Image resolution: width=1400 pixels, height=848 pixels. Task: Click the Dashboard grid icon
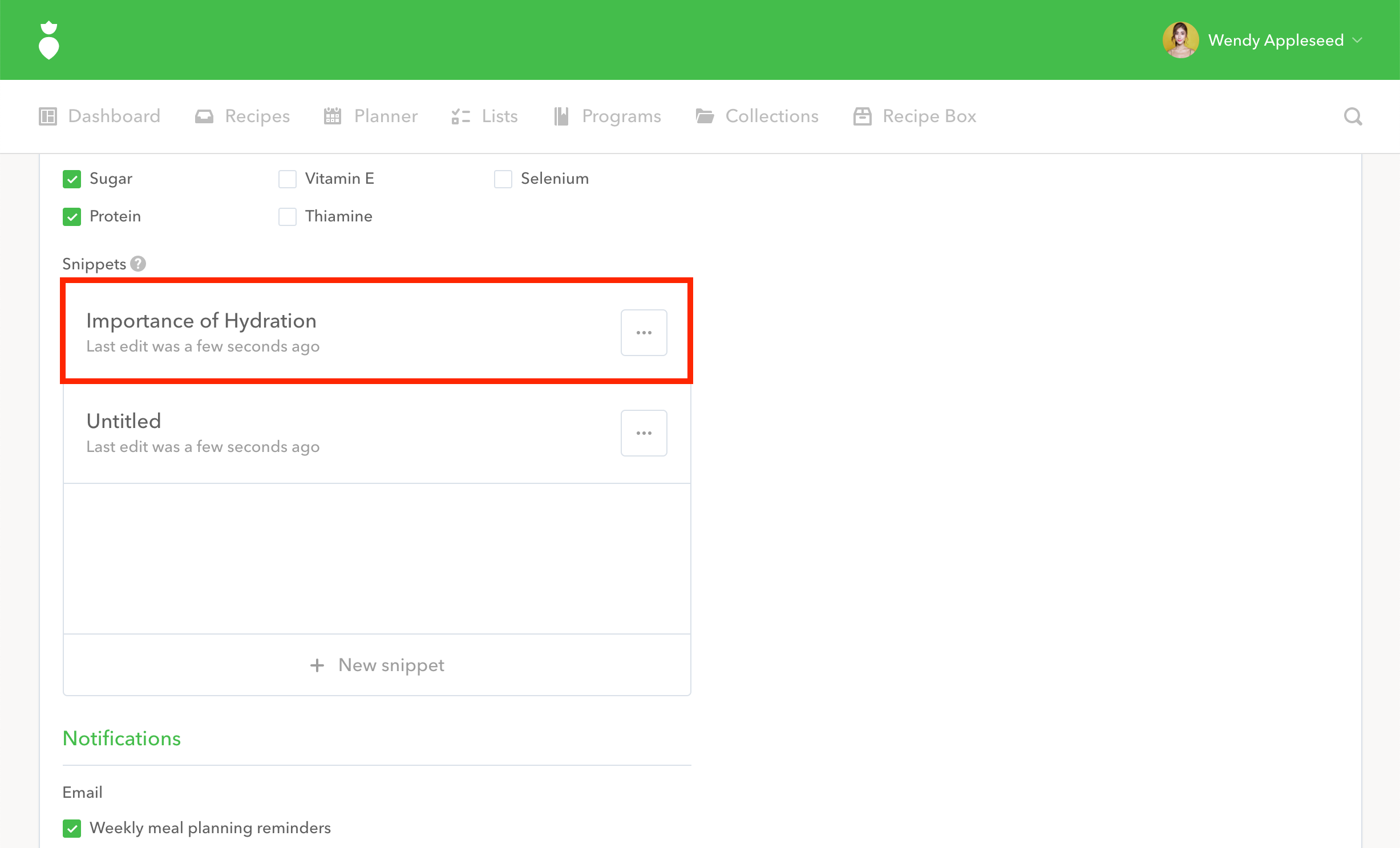click(48, 116)
